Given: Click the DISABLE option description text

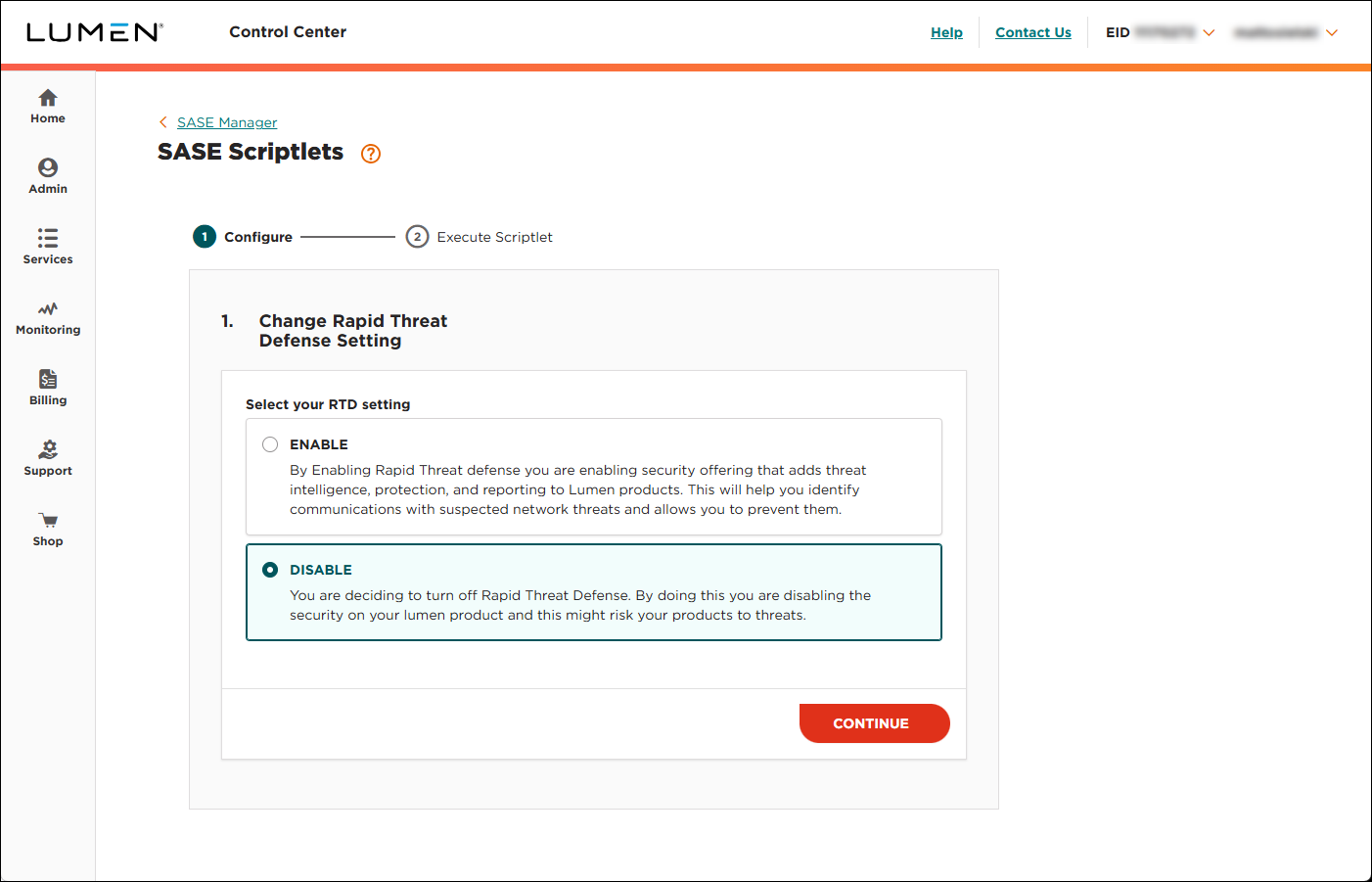Looking at the screenshot, I should (580, 605).
